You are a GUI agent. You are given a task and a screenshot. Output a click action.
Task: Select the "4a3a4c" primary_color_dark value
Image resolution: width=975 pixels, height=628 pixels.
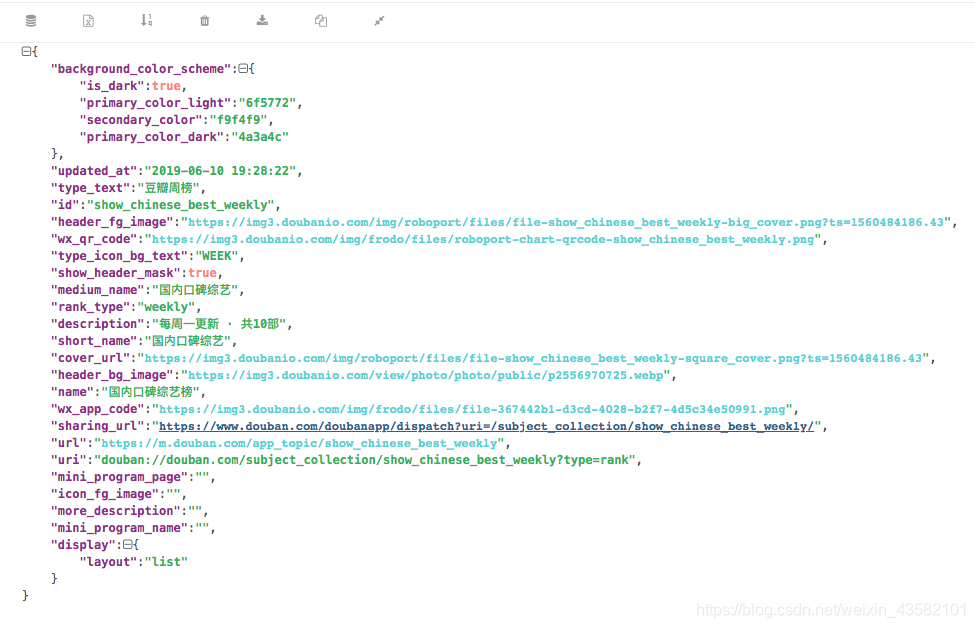click(260, 137)
